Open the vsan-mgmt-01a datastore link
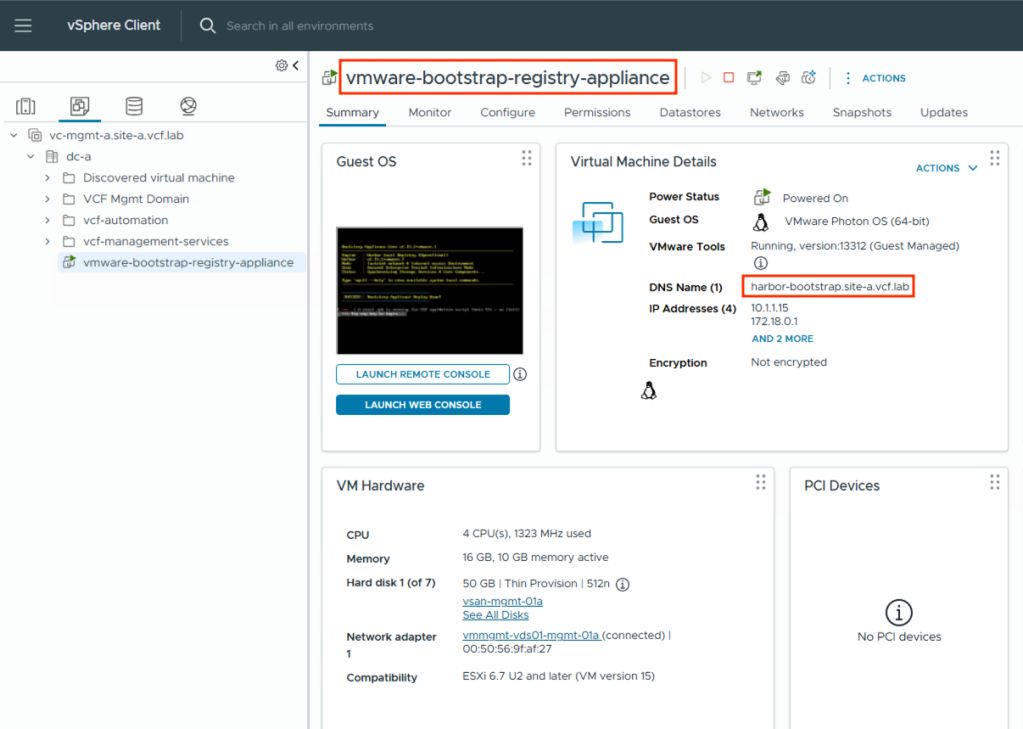Viewport: 1023px width, 729px height. click(x=502, y=601)
